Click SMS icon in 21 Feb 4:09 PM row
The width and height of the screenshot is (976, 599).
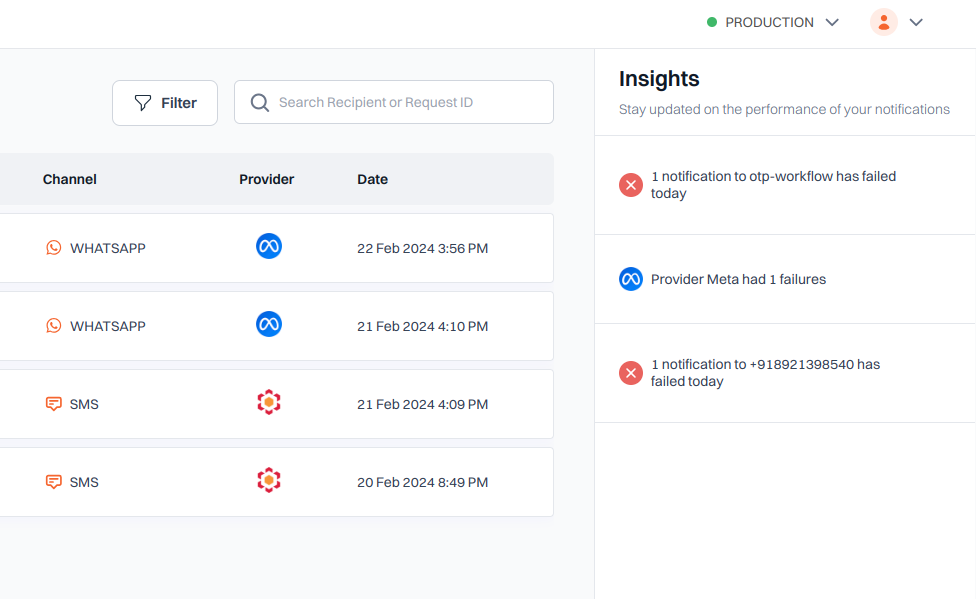click(x=54, y=404)
